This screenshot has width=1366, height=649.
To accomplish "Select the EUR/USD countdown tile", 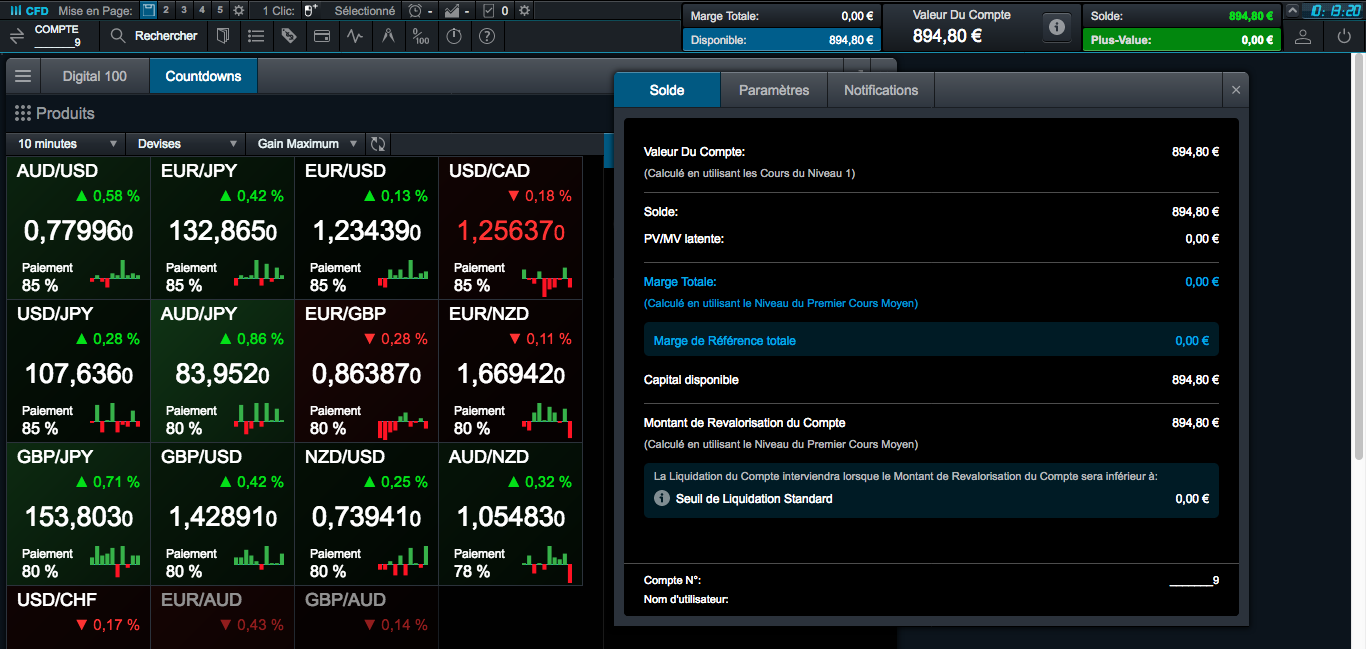I will tap(366, 227).
